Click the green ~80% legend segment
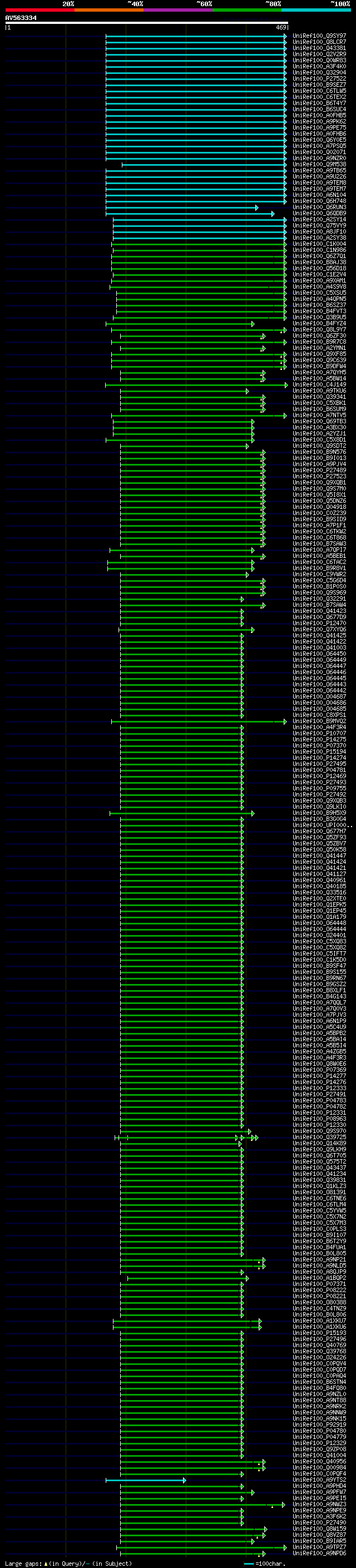This screenshot has height=1568, width=356. (247, 10)
